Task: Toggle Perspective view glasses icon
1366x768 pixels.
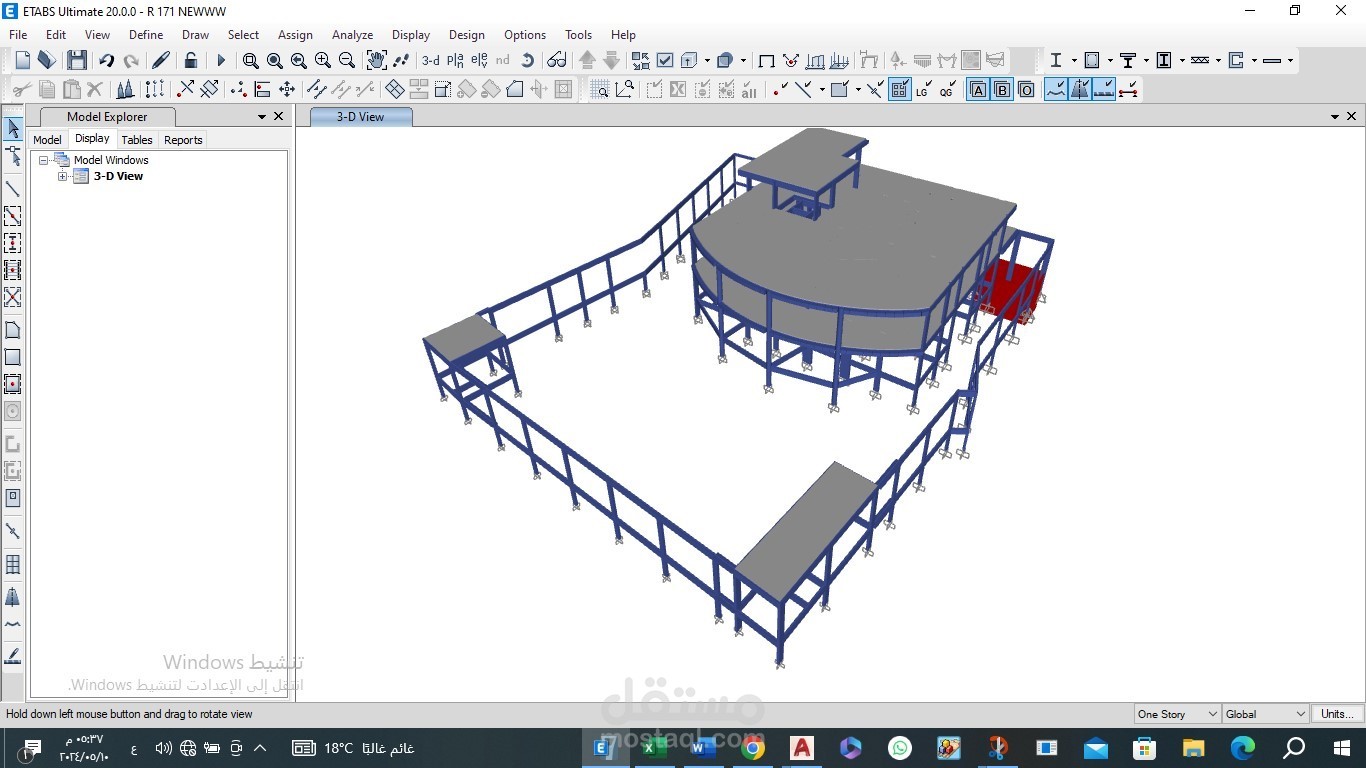Action: coord(557,61)
